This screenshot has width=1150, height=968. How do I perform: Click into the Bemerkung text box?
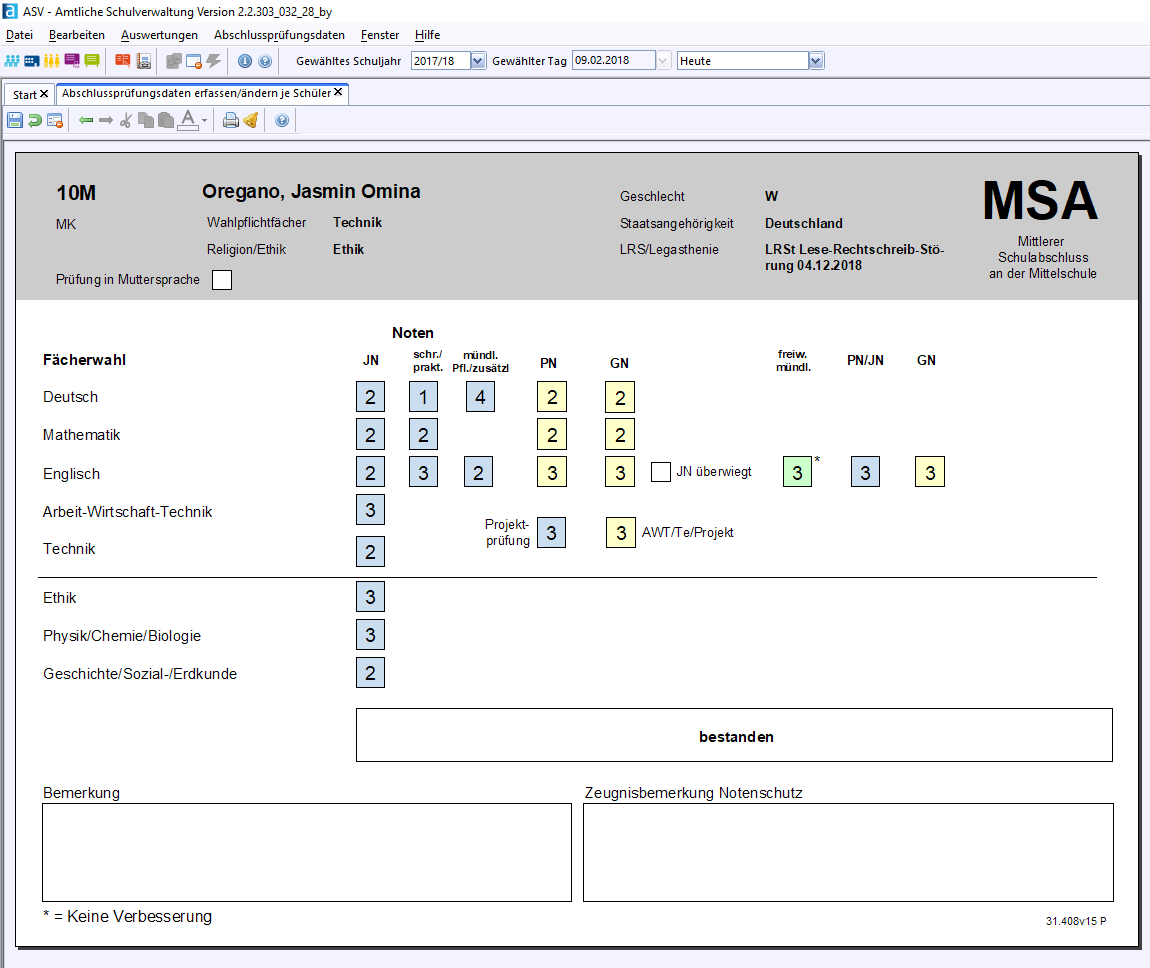[307, 852]
